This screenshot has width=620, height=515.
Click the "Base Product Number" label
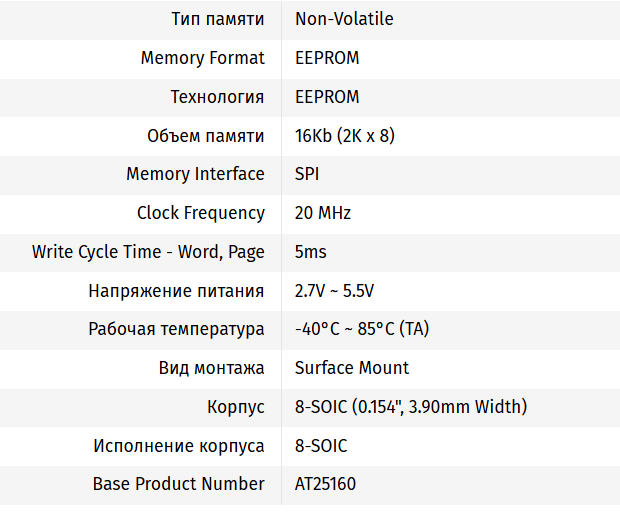(178, 484)
